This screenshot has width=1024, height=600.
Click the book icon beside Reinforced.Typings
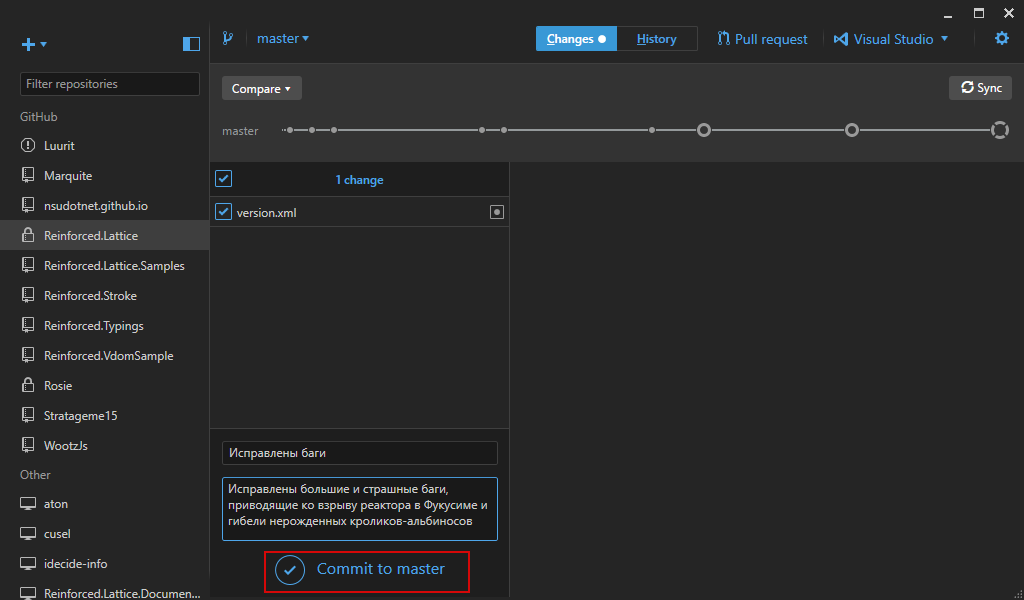point(27,325)
